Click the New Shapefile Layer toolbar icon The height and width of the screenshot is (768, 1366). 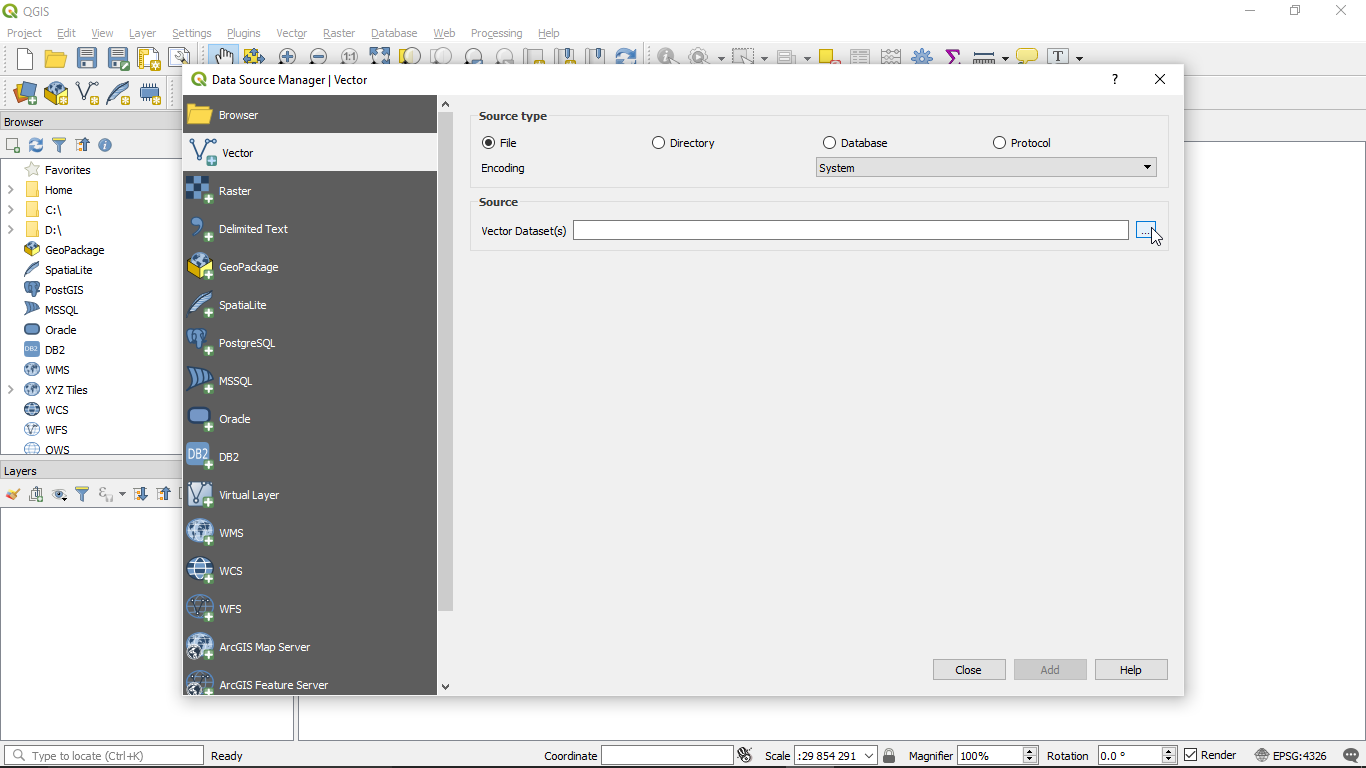[x=87, y=93]
